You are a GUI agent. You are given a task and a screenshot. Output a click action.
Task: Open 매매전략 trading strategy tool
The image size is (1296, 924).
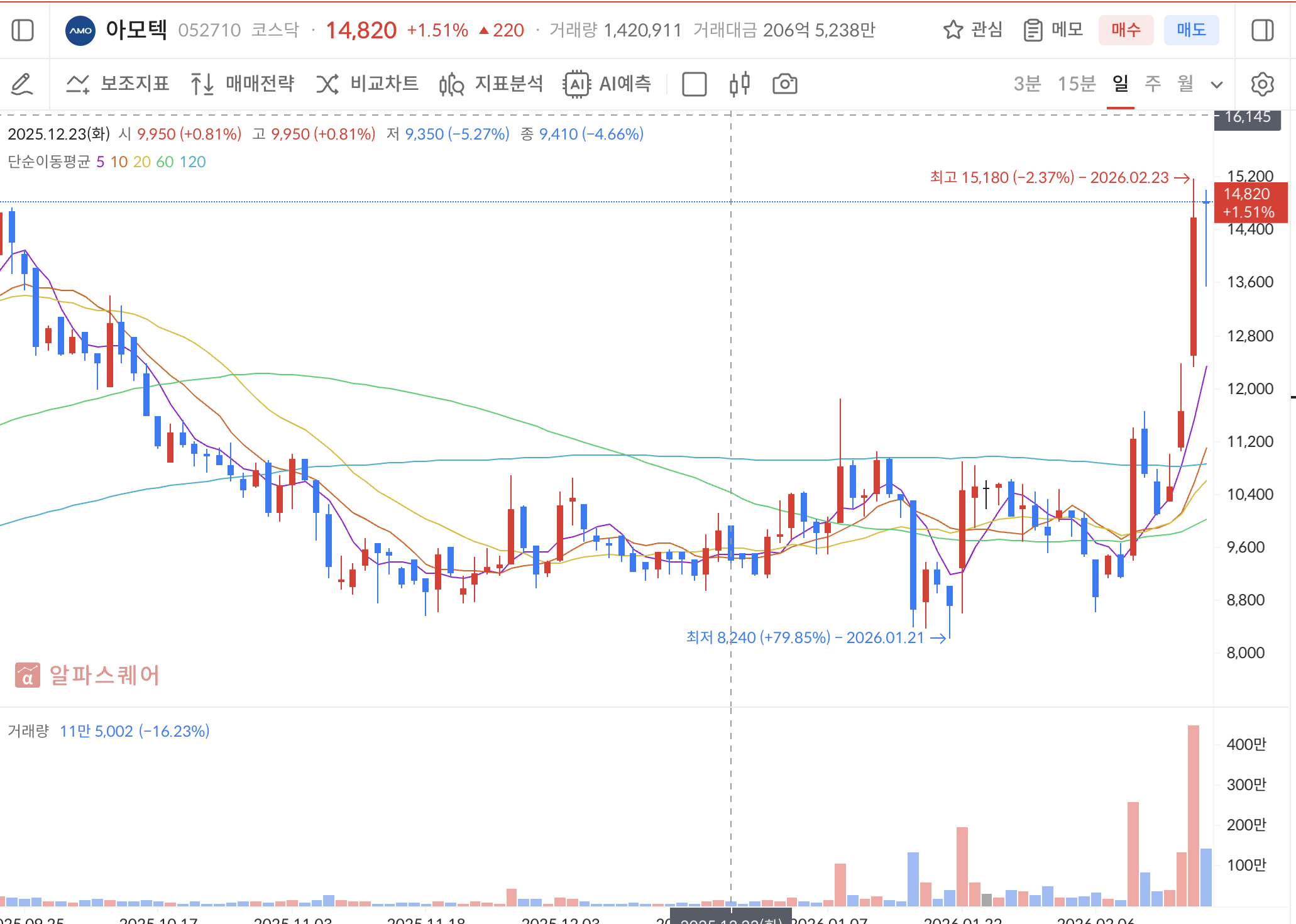pos(242,84)
